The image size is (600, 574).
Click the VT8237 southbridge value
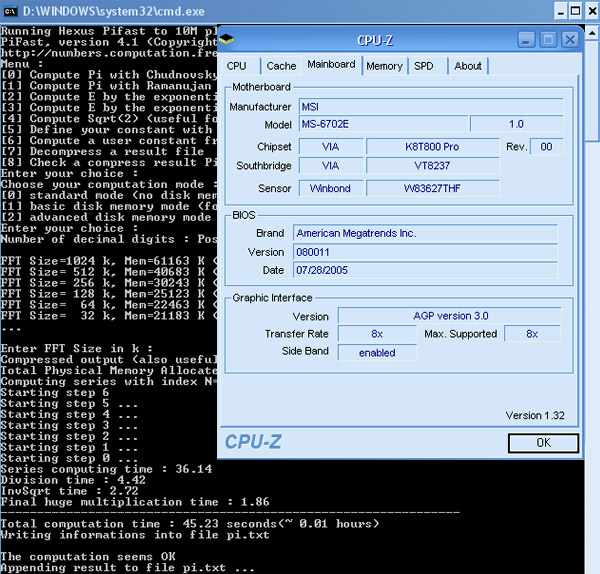[433, 166]
